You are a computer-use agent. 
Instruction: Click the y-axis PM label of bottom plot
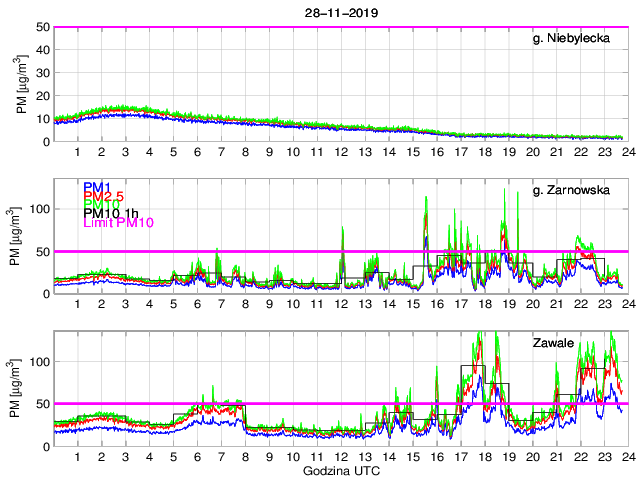click(x=21, y=389)
